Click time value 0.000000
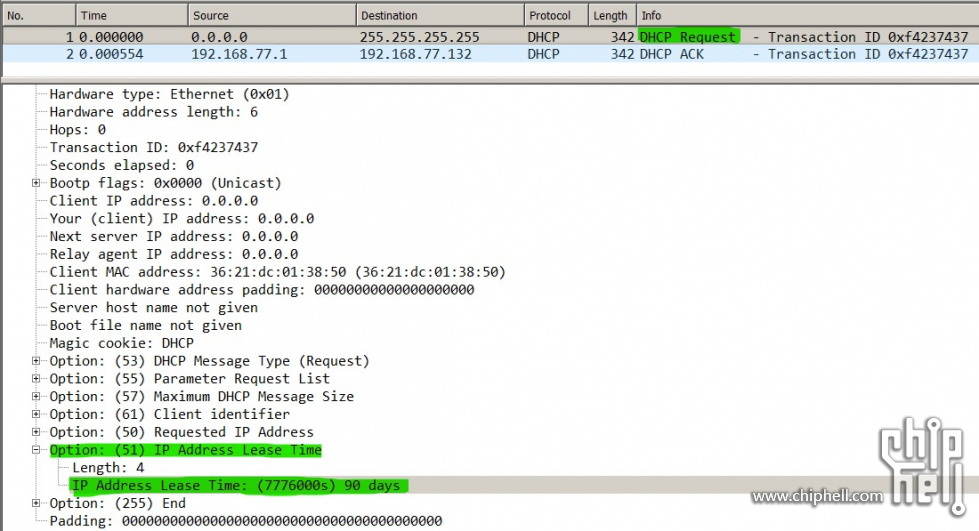The width and height of the screenshot is (979, 531). 111,37
